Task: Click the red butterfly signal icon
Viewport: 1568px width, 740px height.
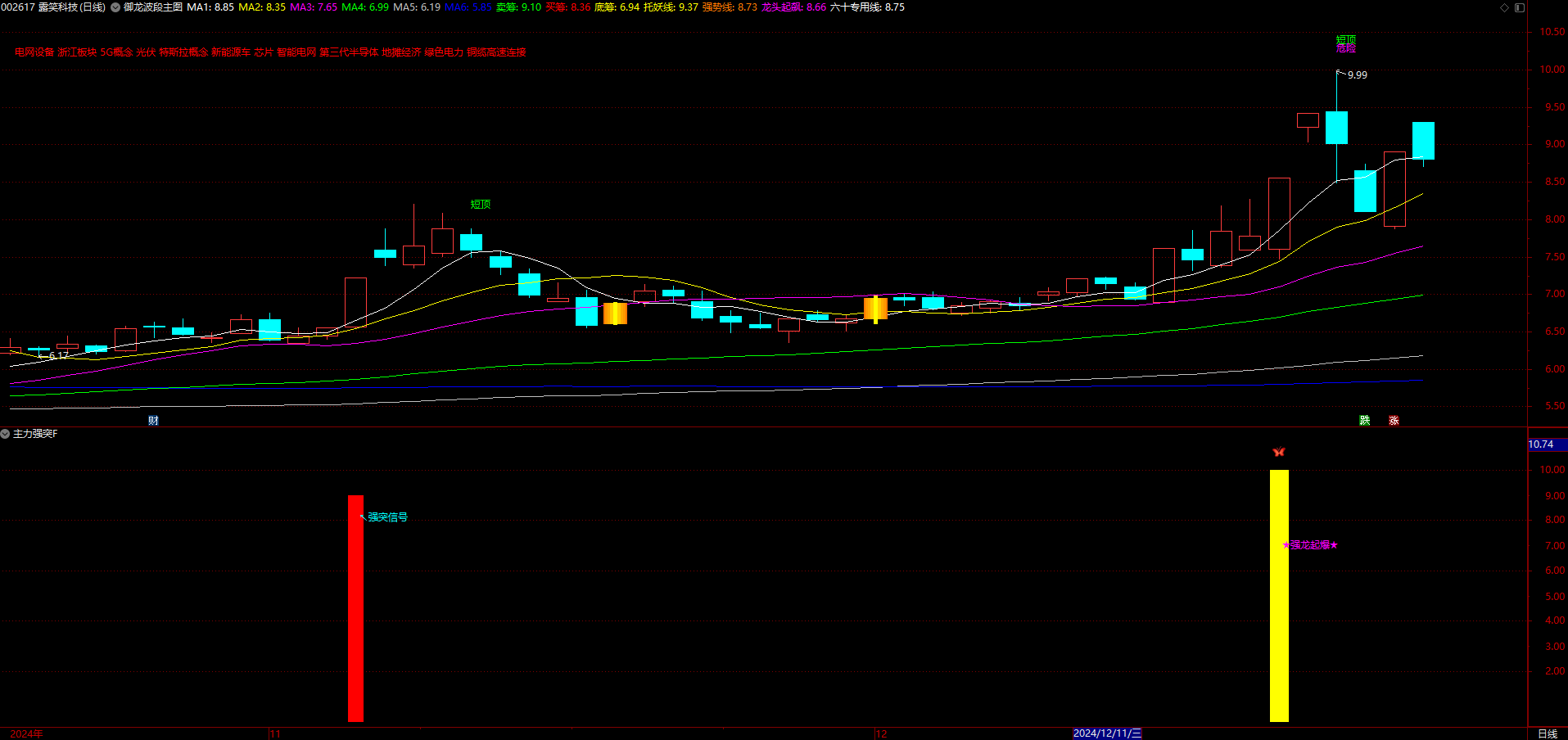Action: (x=1279, y=452)
